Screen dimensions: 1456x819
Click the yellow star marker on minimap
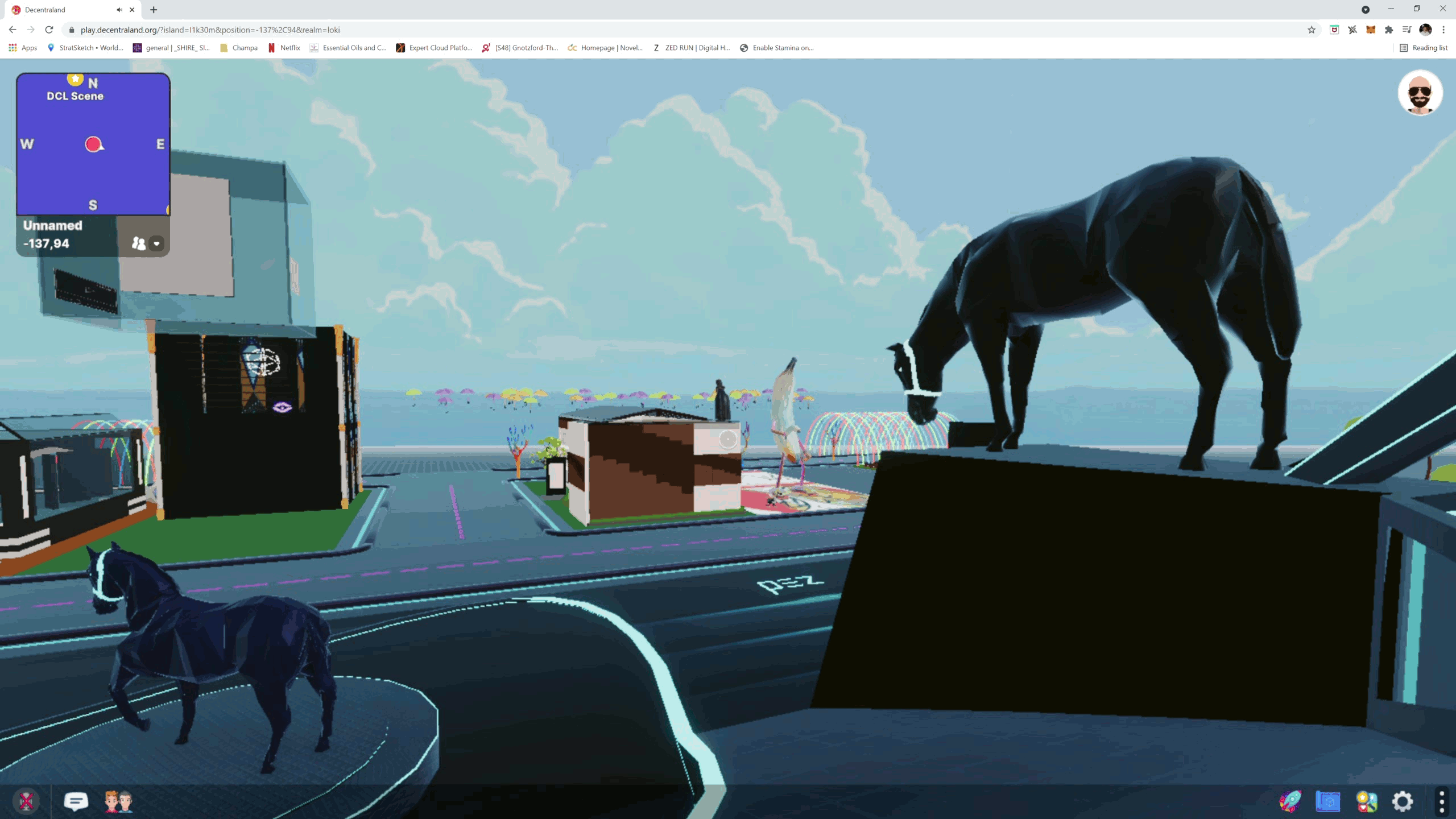click(x=75, y=78)
